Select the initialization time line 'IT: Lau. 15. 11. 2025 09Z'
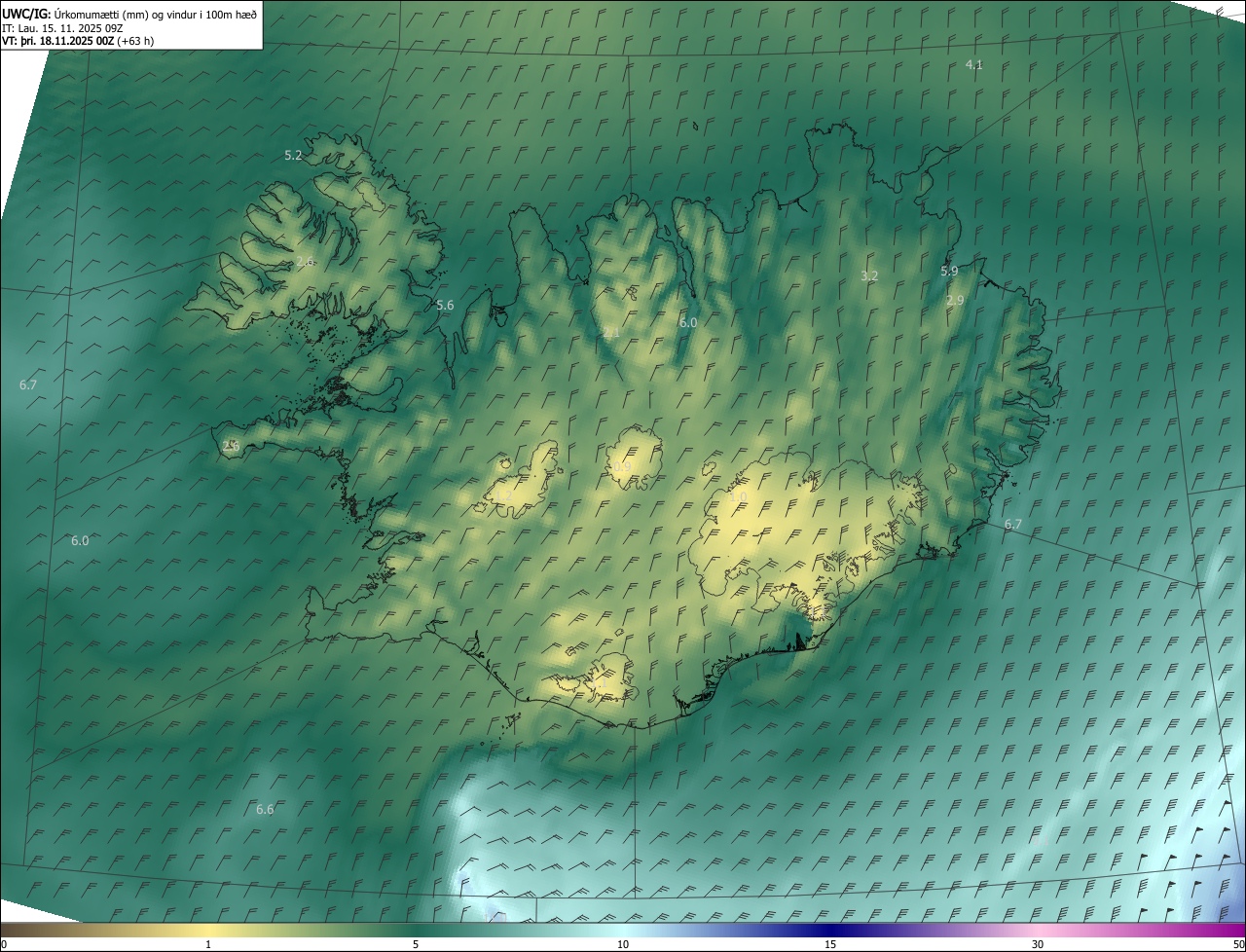This screenshot has height=952, width=1246. tap(62, 27)
